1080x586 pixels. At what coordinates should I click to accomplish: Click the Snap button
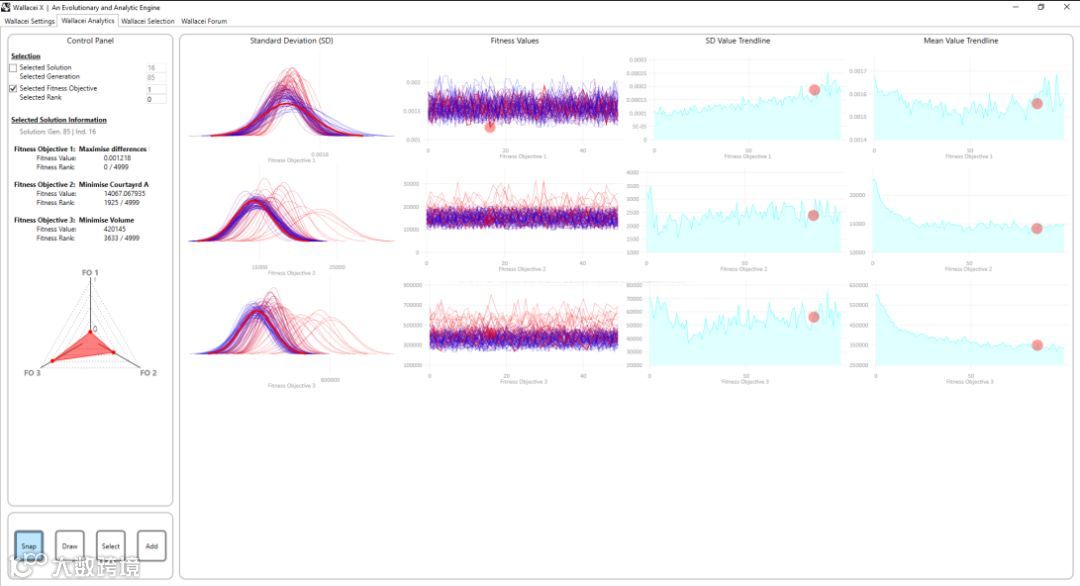(x=28, y=546)
